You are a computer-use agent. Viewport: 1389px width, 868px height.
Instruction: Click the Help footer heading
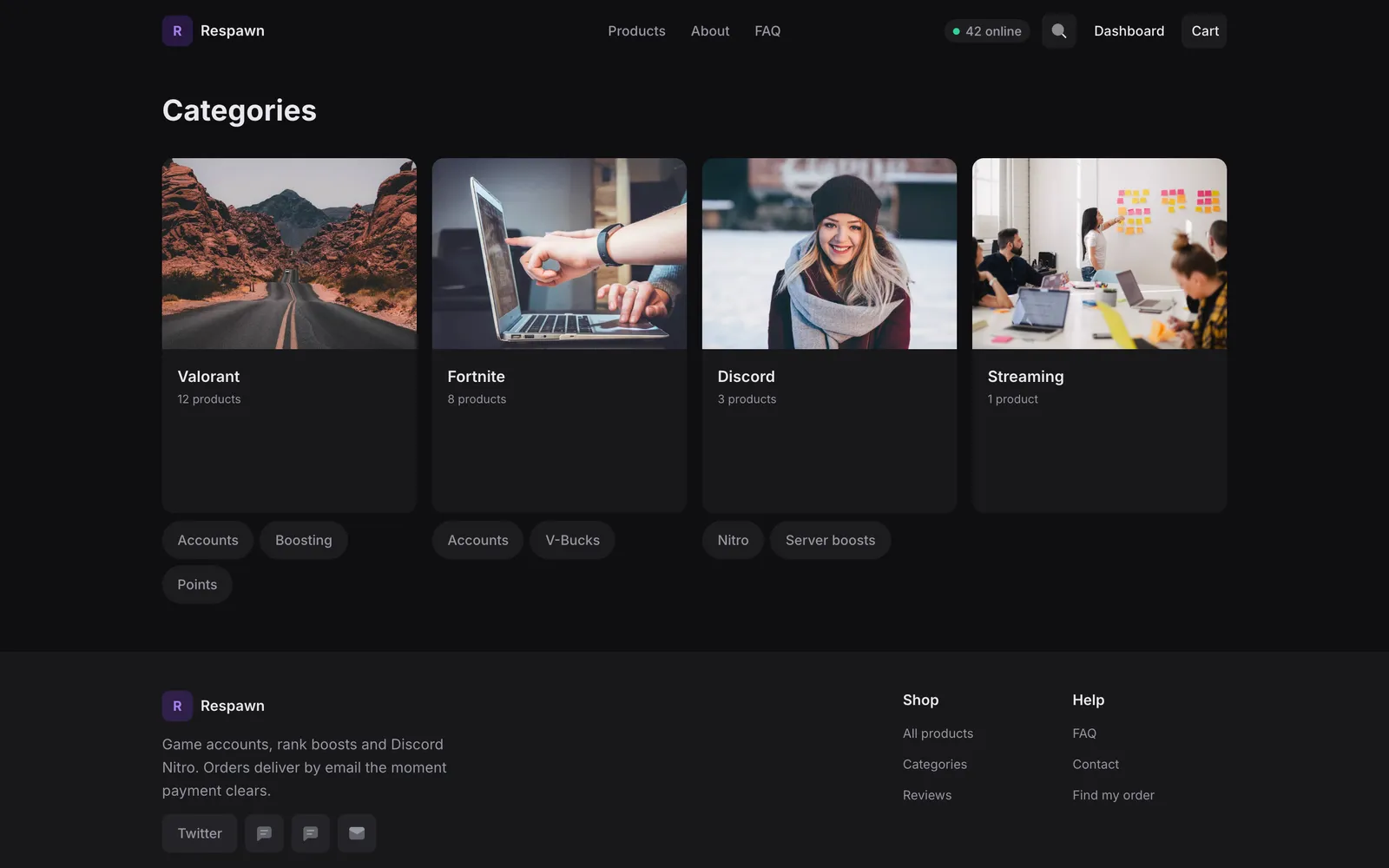[1088, 700]
